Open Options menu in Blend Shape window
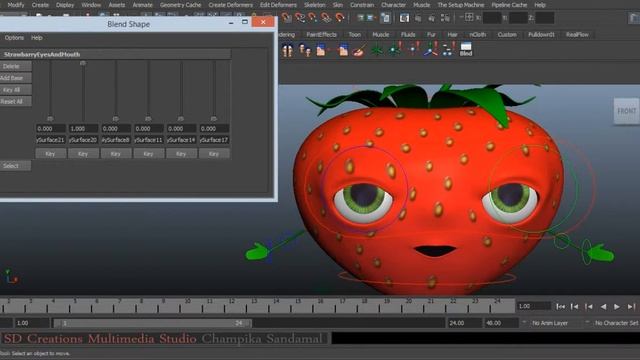Image resolution: width=640 pixels, height=360 pixels. coord(14,38)
